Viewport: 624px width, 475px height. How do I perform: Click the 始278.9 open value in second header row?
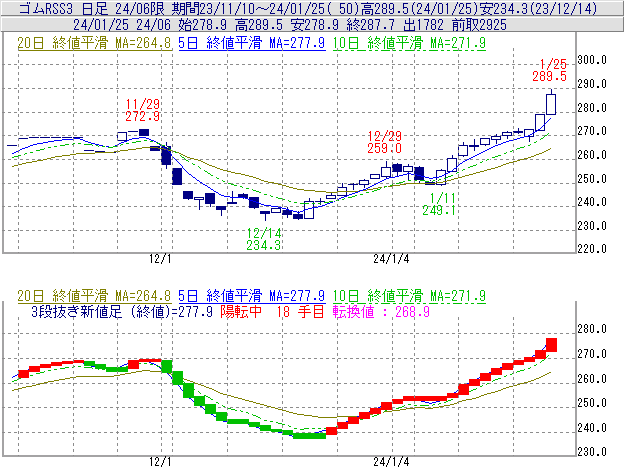click(x=202, y=25)
